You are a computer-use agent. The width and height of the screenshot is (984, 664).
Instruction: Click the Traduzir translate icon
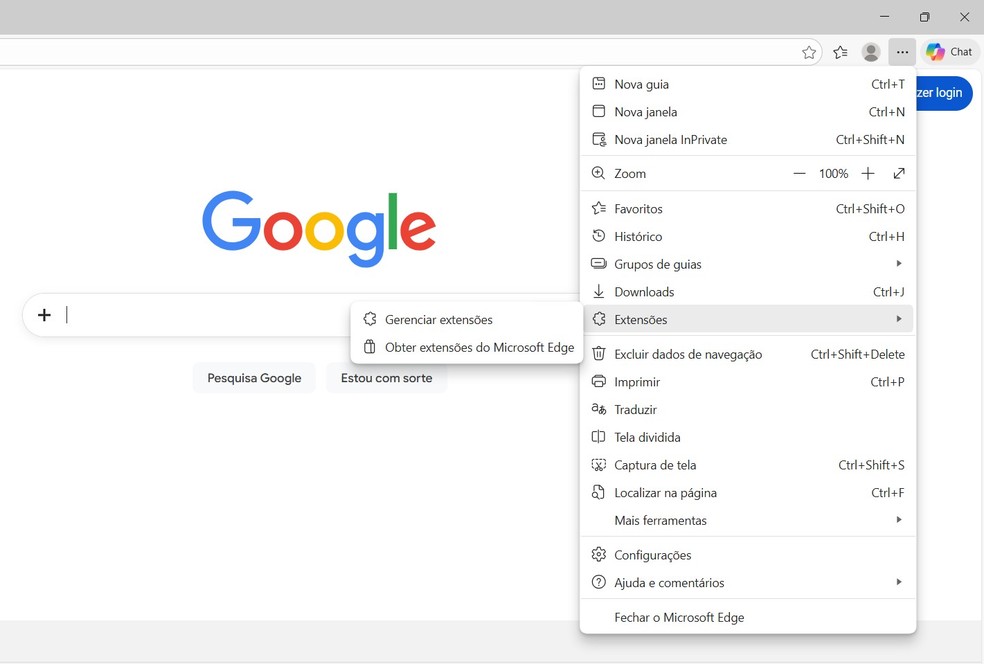599,409
